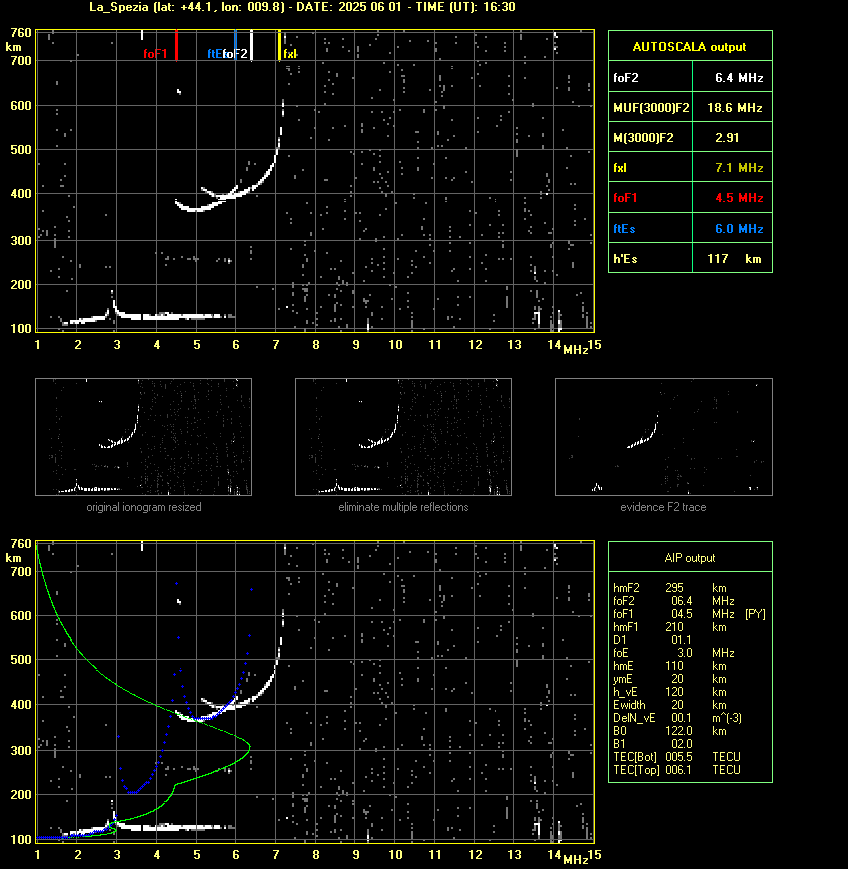Select the AIP foF1 04.5 MHz row
Viewport: 848px width, 869px height.
pyautogui.click(x=689, y=614)
